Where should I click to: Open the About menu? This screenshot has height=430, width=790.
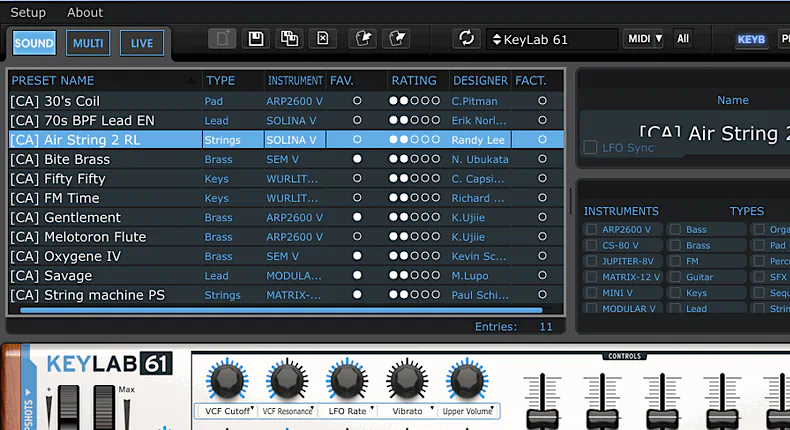click(85, 13)
